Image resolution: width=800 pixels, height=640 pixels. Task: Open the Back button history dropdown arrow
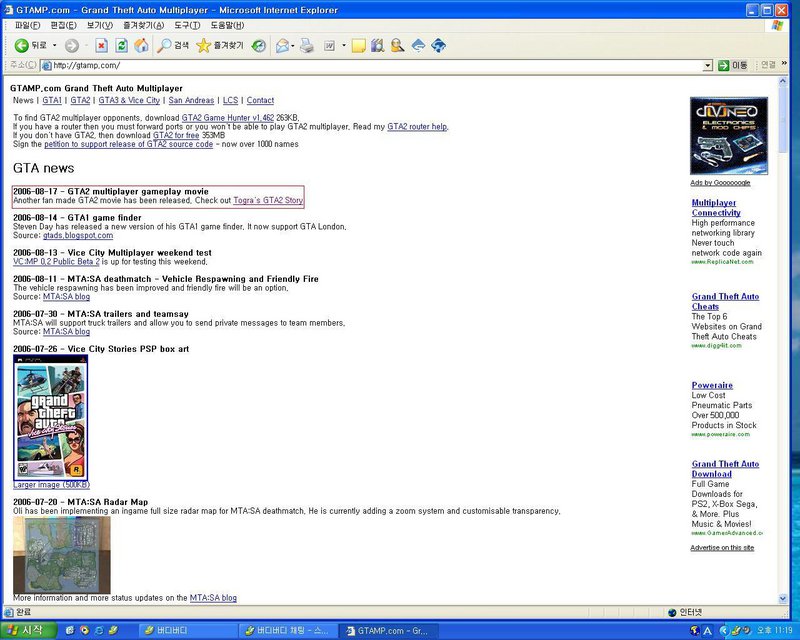53,46
